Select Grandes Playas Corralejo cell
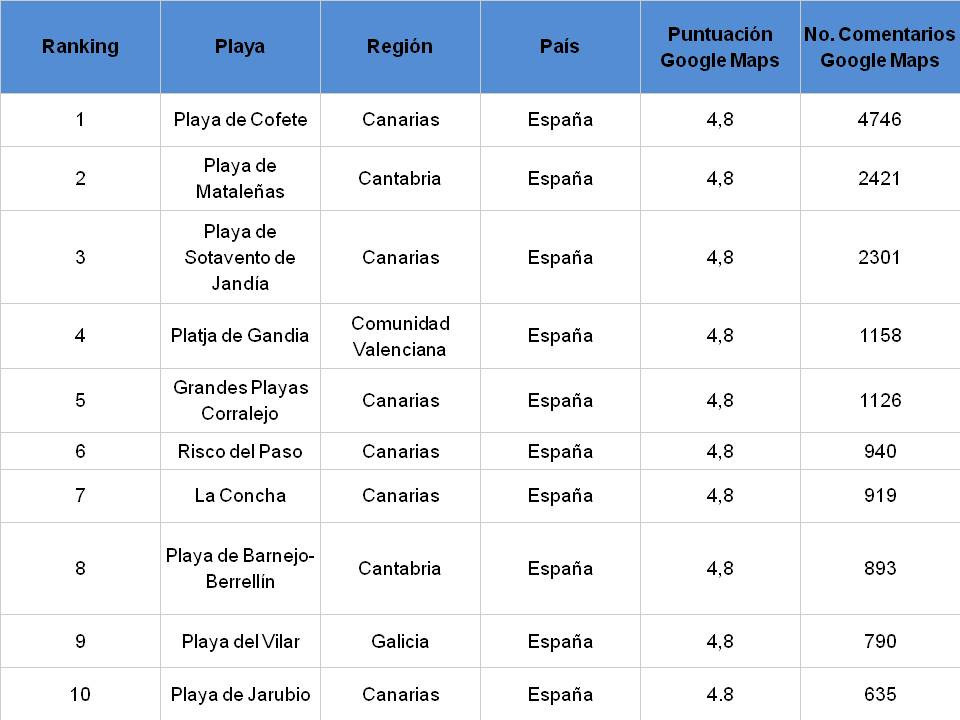 pyautogui.click(x=240, y=400)
